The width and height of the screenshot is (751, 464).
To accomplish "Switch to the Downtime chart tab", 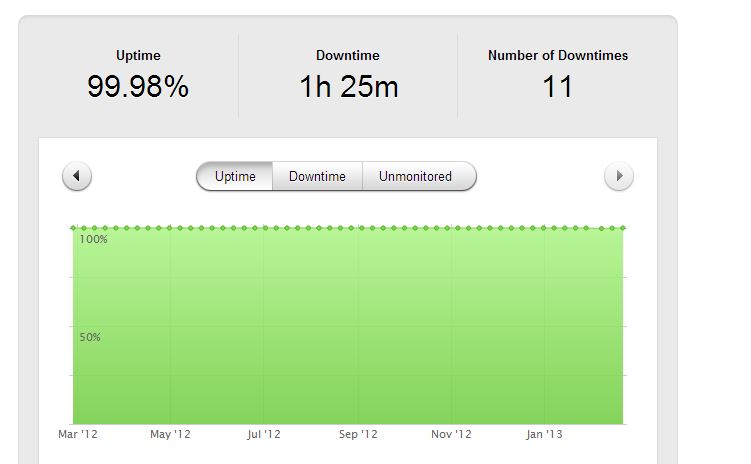I will tap(317, 176).
